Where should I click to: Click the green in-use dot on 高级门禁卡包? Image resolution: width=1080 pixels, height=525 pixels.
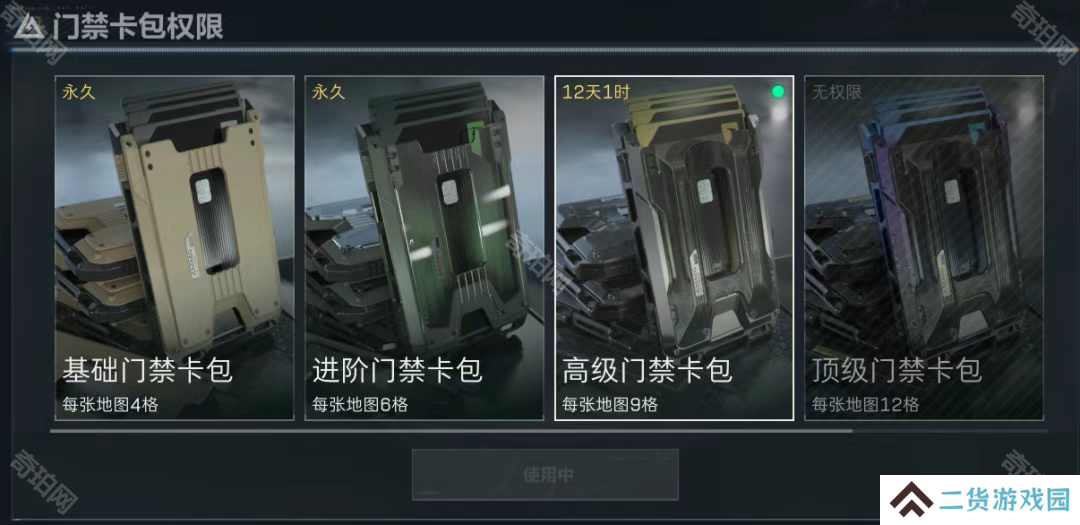(x=778, y=92)
